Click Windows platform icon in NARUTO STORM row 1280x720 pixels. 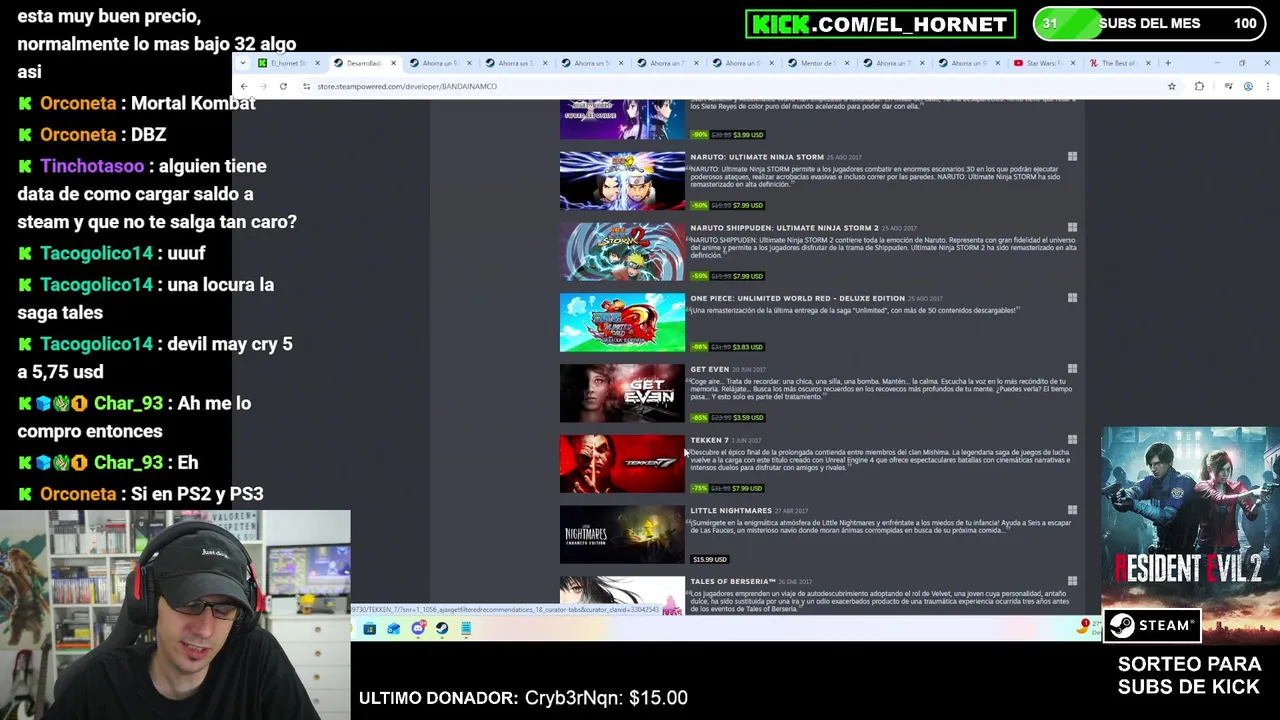1072,157
